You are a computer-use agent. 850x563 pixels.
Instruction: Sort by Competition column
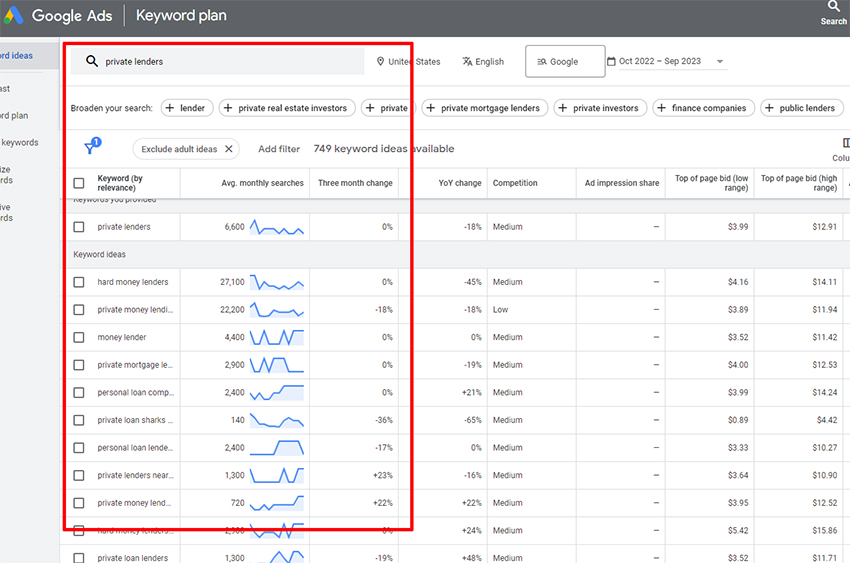515,183
